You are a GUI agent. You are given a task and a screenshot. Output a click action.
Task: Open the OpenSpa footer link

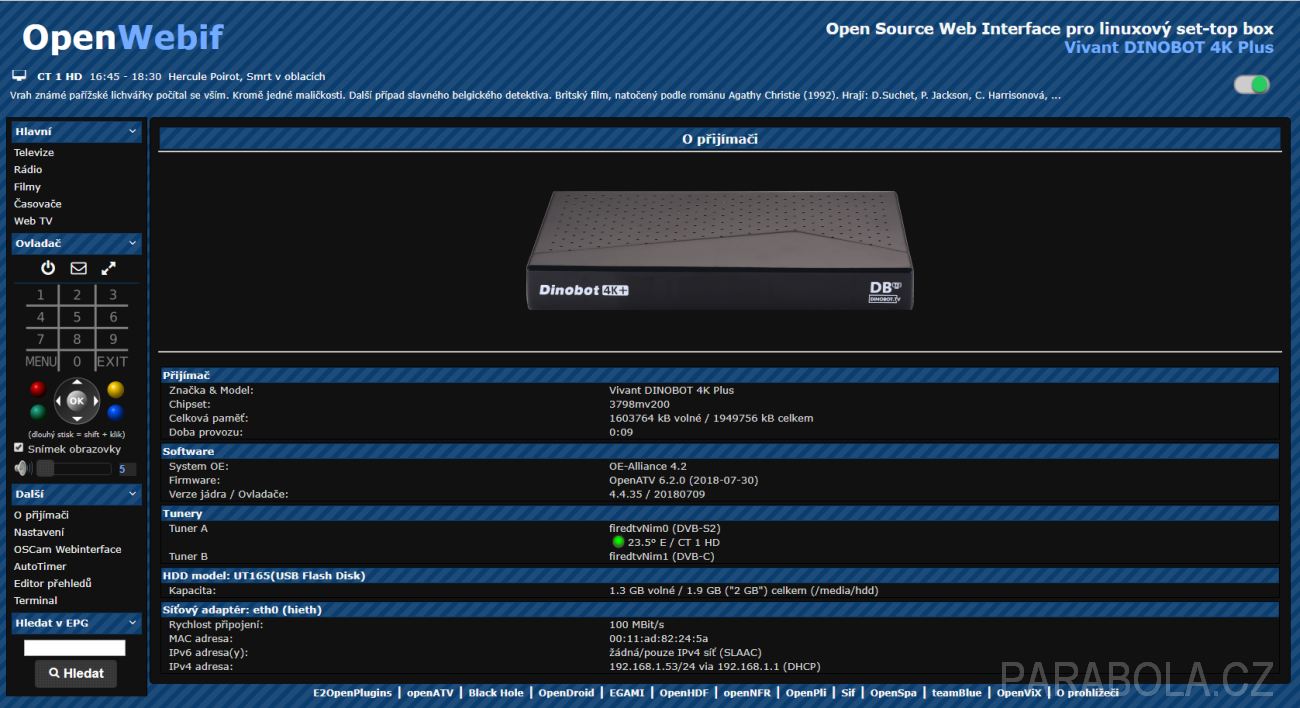pyautogui.click(x=893, y=692)
